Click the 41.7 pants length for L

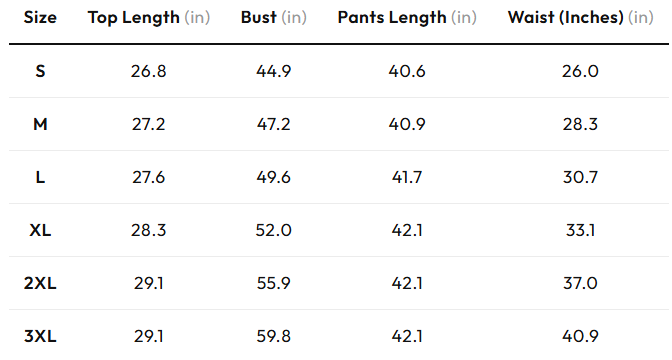pyautogui.click(x=407, y=177)
